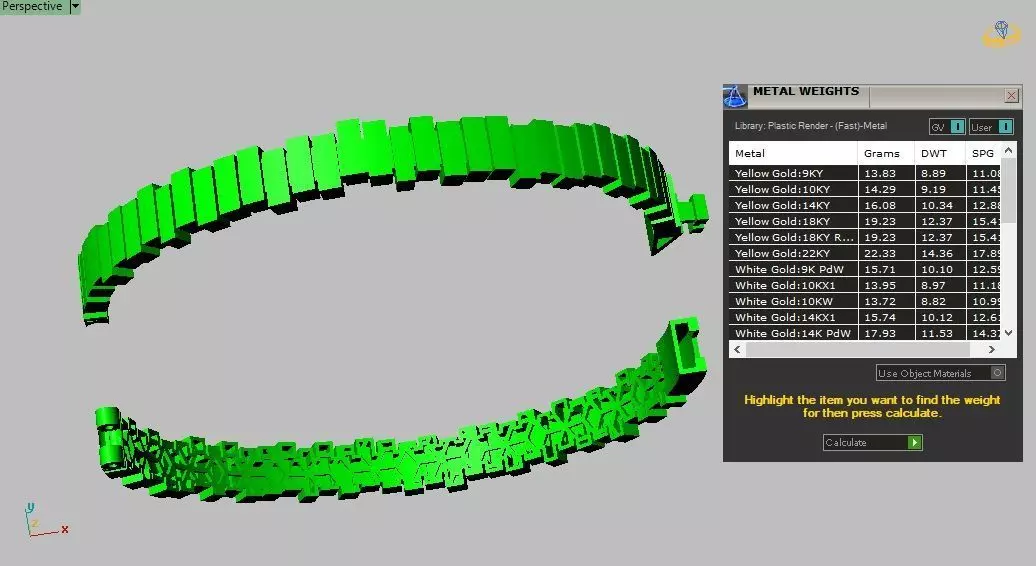1036x566 pixels.
Task: Click the 16.08 grams cell
Action: (x=886, y=205)
